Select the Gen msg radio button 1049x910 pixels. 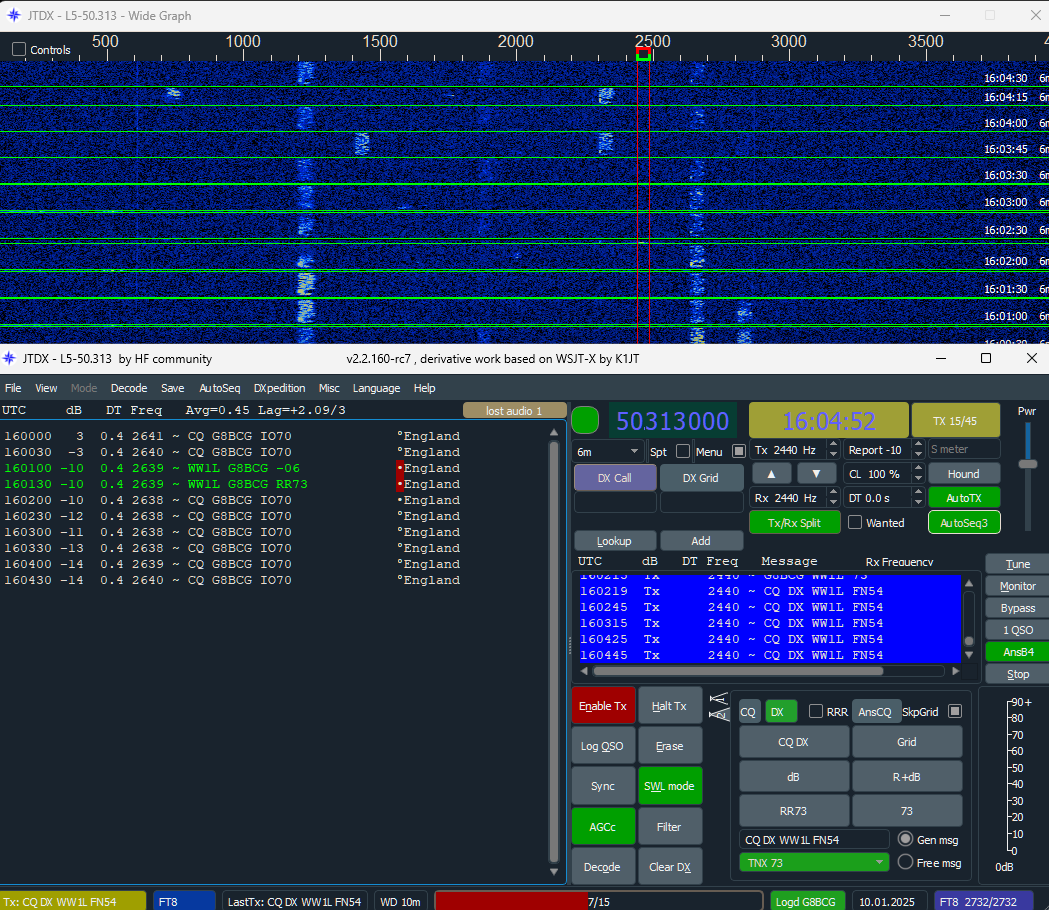coord(905,839)
